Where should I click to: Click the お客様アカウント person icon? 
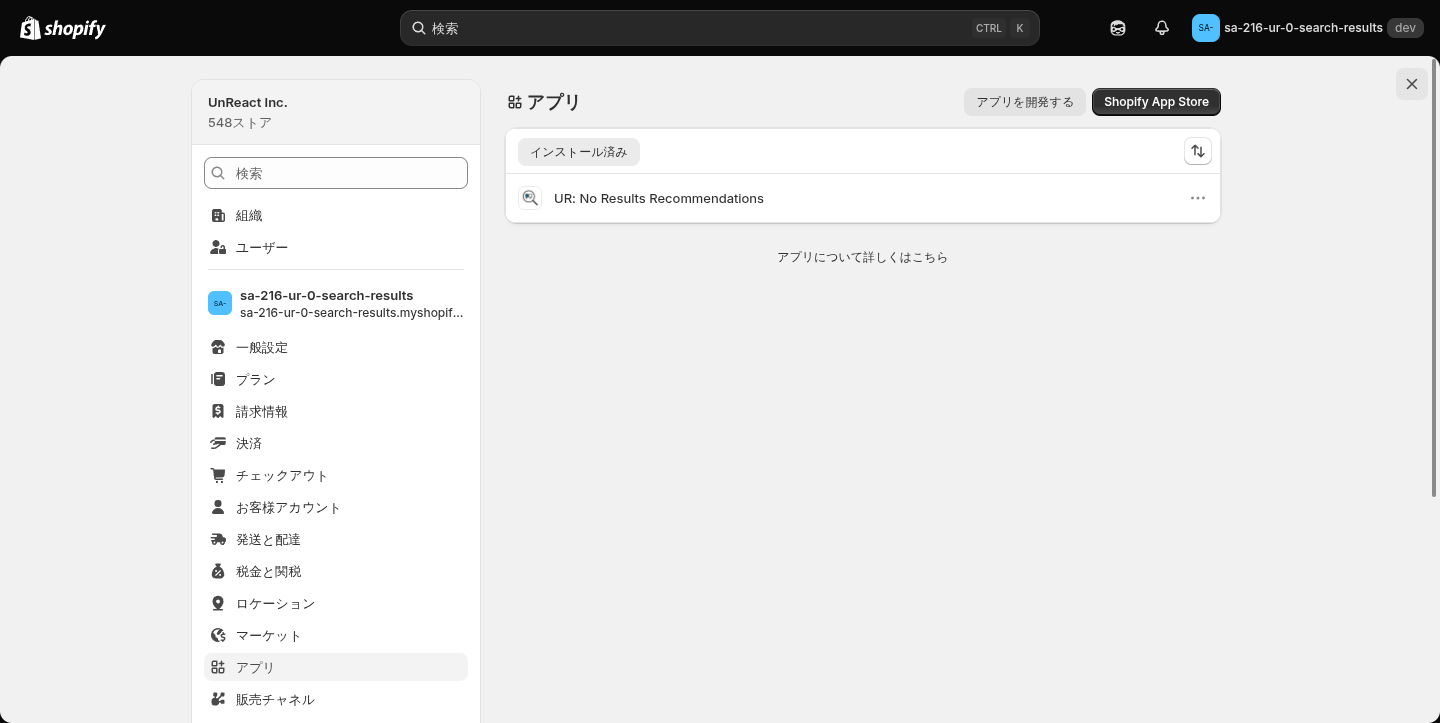(x=218, y=507)
